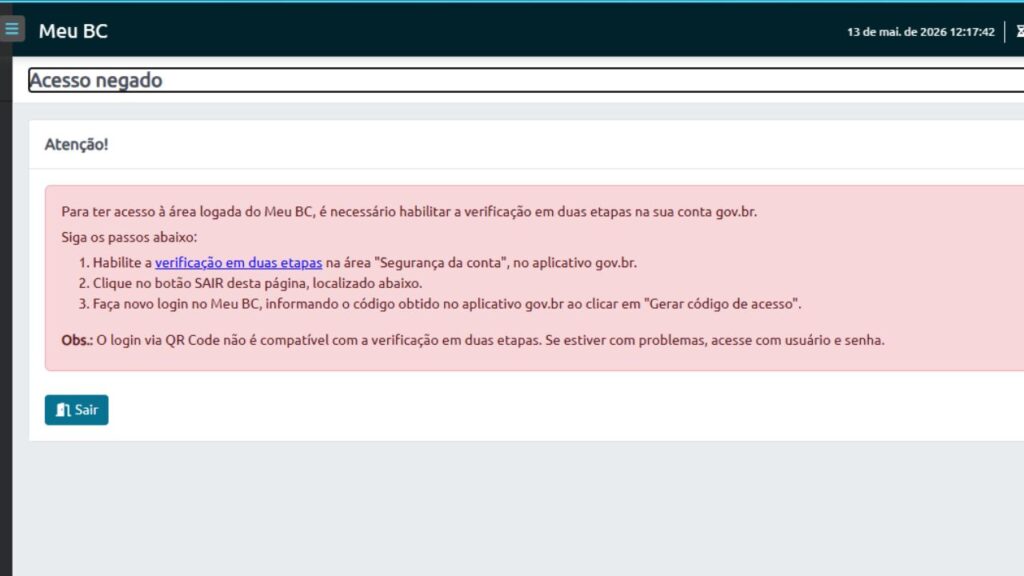Click the line 'Siga os passos abaixo:'

(129, 237)
